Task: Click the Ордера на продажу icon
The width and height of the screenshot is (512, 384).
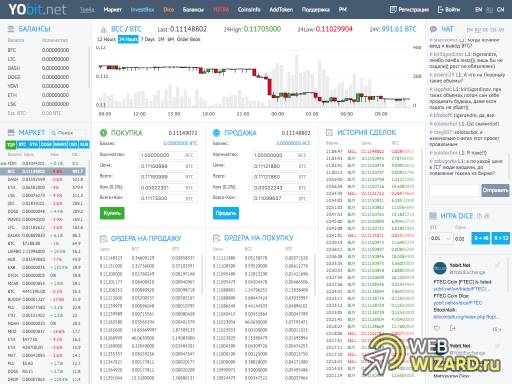Action: tap(104, 239)
